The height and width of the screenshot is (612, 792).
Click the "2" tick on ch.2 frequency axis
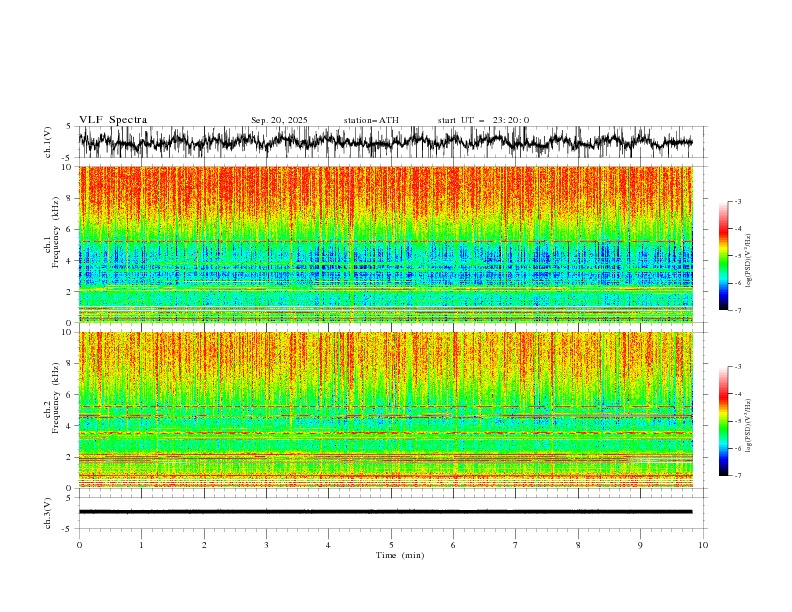[69, 457]
